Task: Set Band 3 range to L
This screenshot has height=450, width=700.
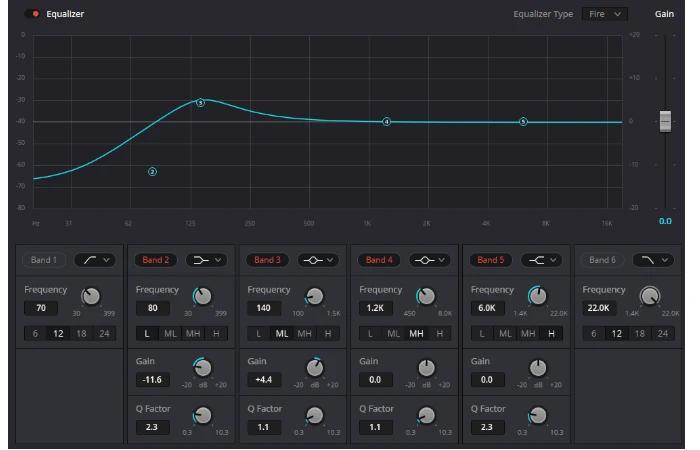Action: (x=258, y=333)
